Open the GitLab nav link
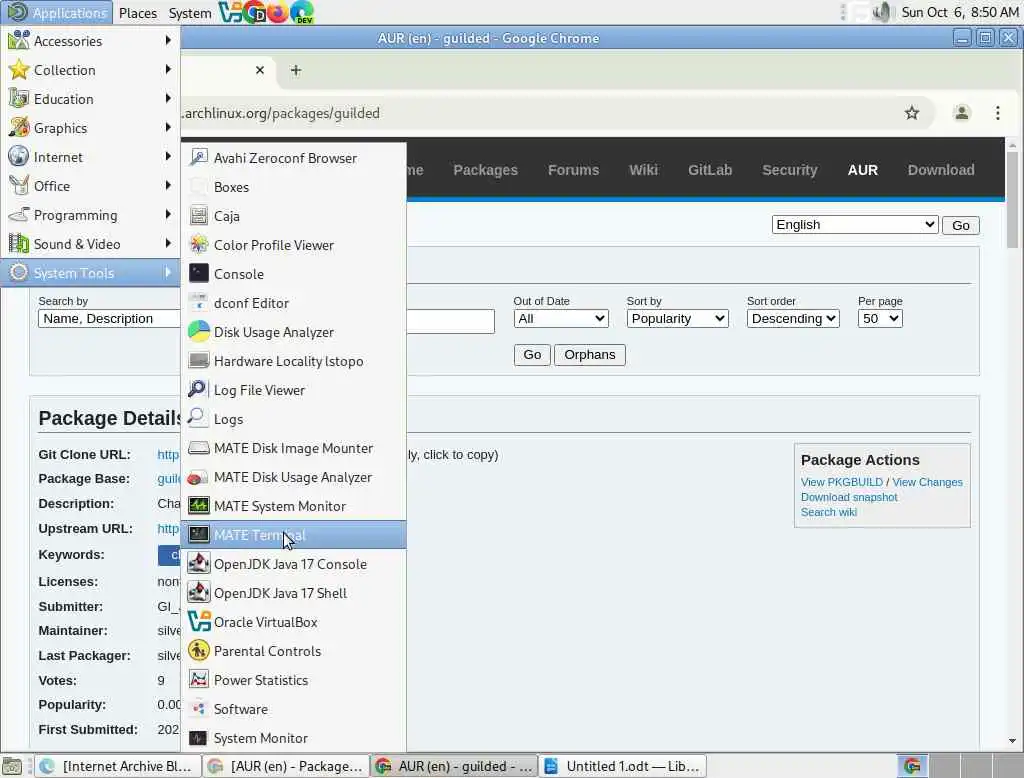Viewport: 1024px width, 778px height. (709, 170)
